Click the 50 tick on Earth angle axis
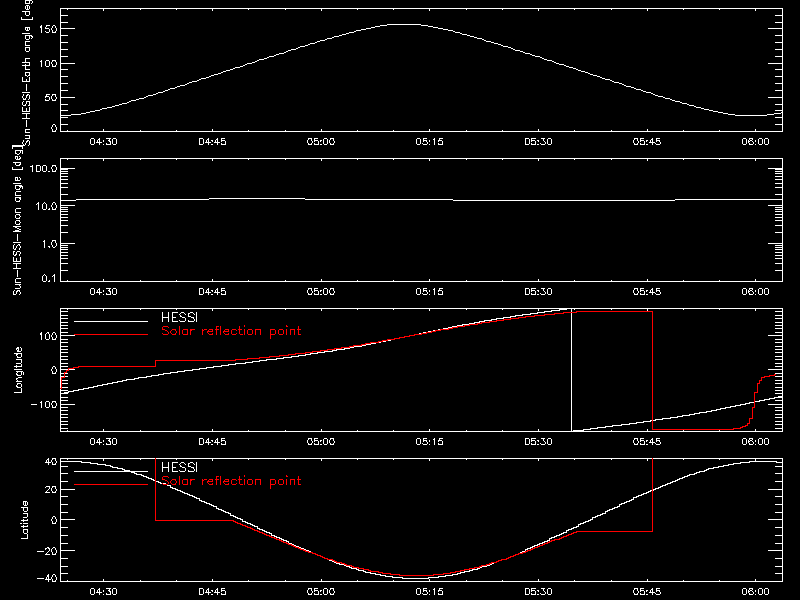This screenshot has width=800, height=600. pos(51,98)
